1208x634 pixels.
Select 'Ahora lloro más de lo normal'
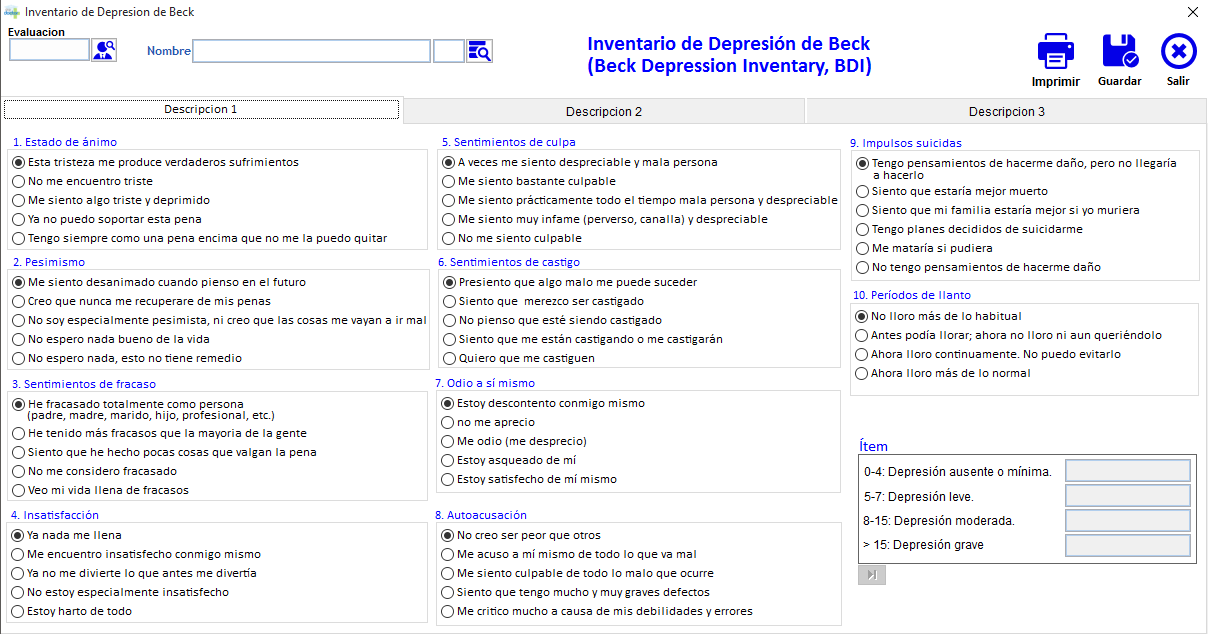[943, 373]
